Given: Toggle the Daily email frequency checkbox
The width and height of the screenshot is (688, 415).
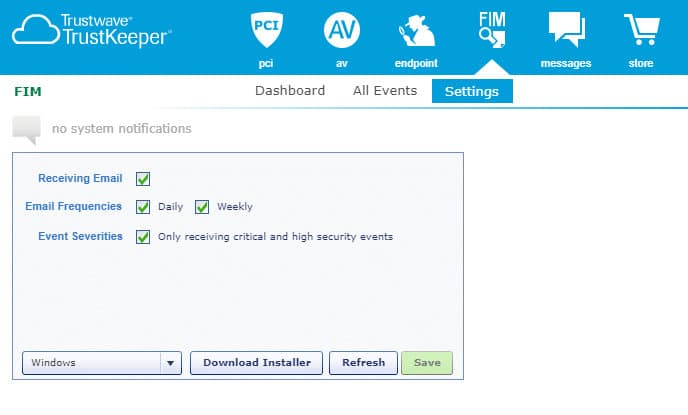Looking at the screenshot, I should [143, 207].
